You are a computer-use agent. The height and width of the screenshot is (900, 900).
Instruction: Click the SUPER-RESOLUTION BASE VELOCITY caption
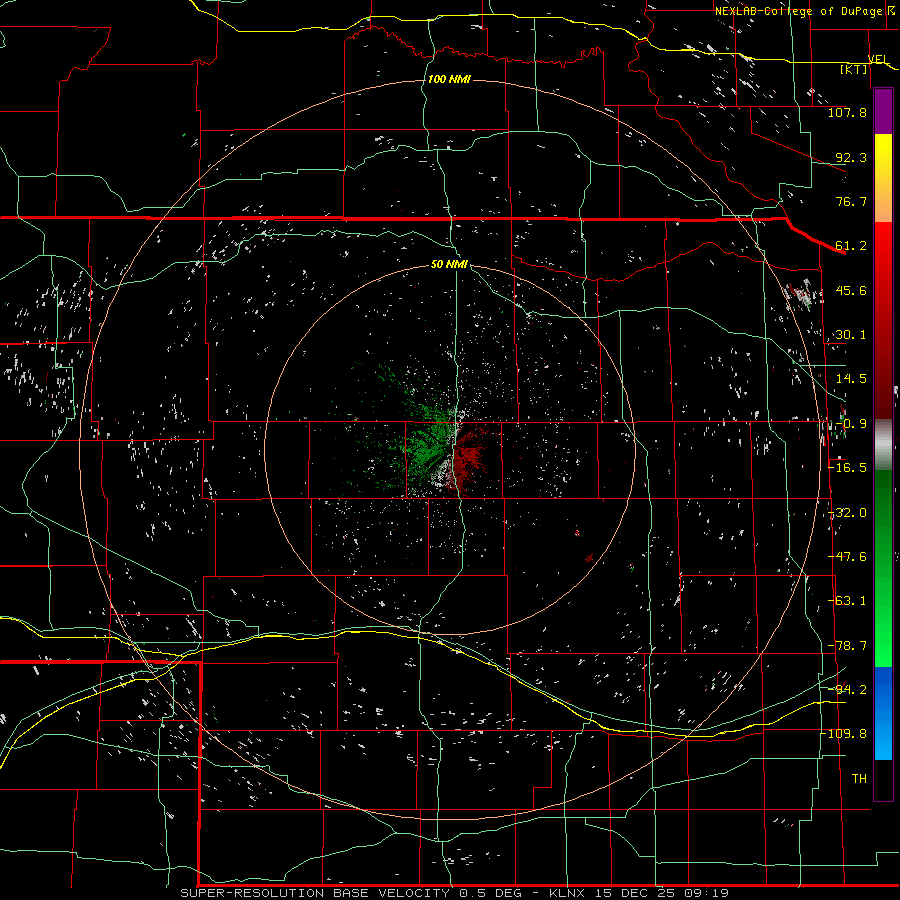click(x=315, y=893)
